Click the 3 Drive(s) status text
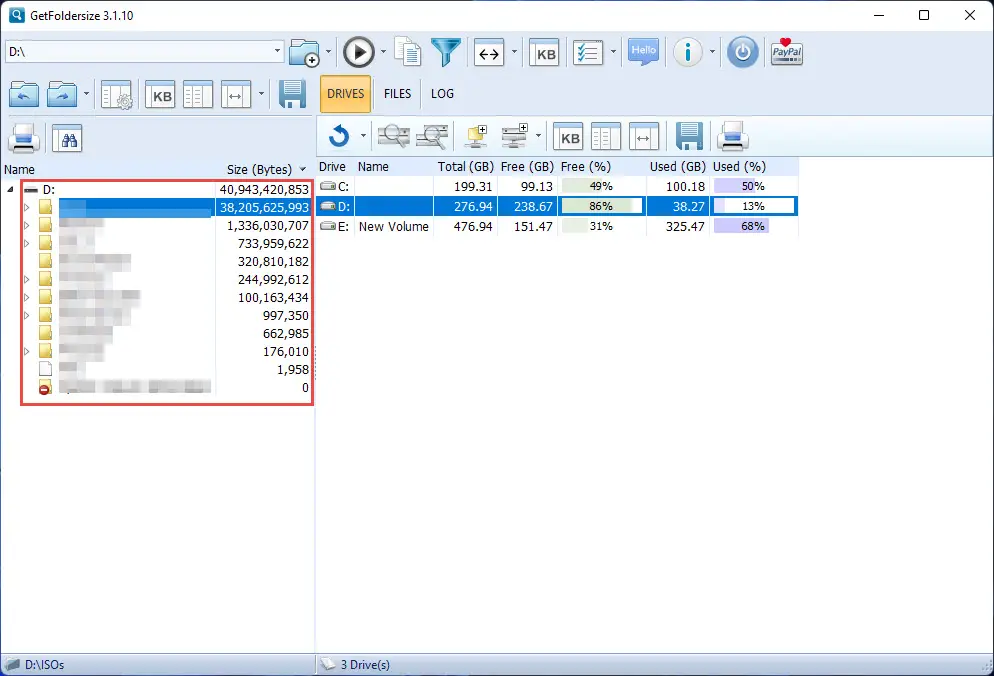The width and height of the screenshot is (994, 676). 365,665
